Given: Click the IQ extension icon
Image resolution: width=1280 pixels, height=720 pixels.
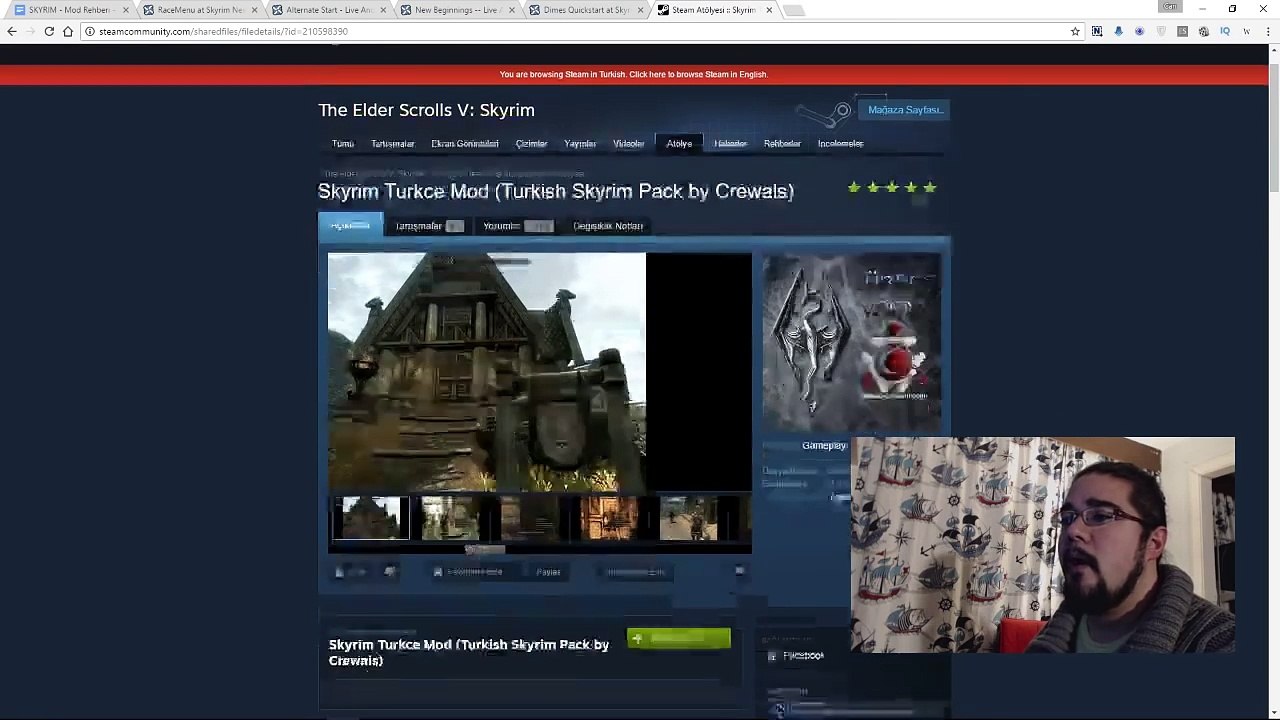Looking at the screenshot, I should (1224, 31).
